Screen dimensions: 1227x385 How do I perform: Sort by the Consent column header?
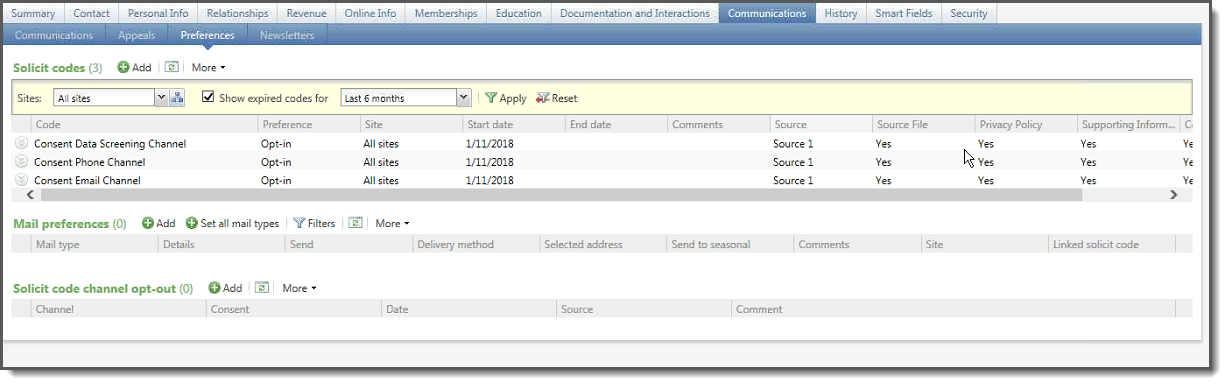293,309
